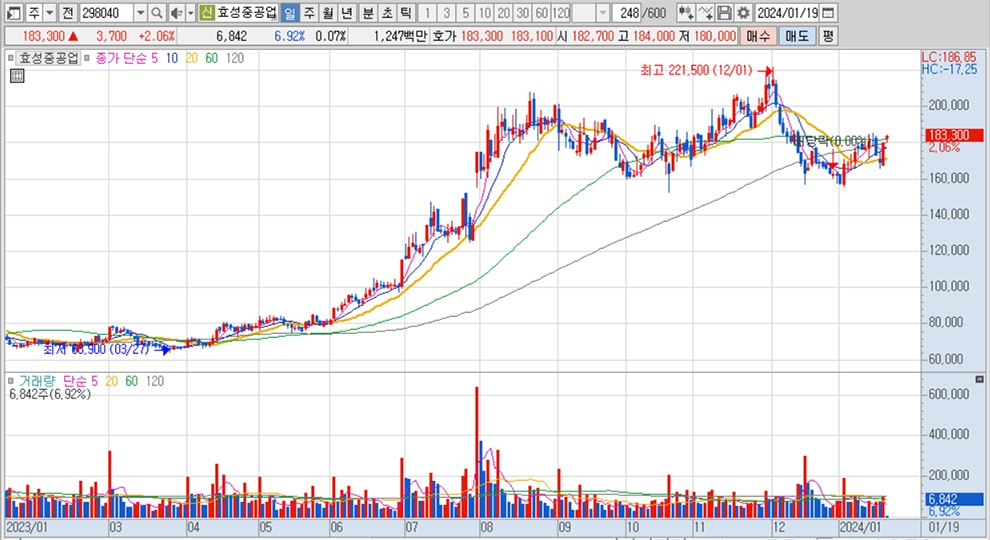Image resolution: width=990 pixels, height=540 pixels.
Task: Select the 60 interval button
Action: tap(541, 13)
